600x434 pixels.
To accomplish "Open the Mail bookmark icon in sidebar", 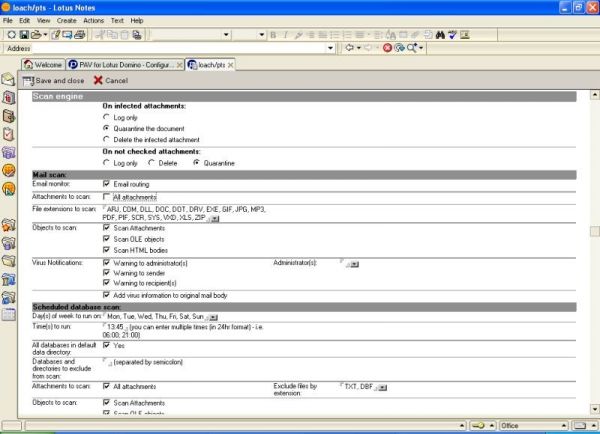I will coord(10,77).
